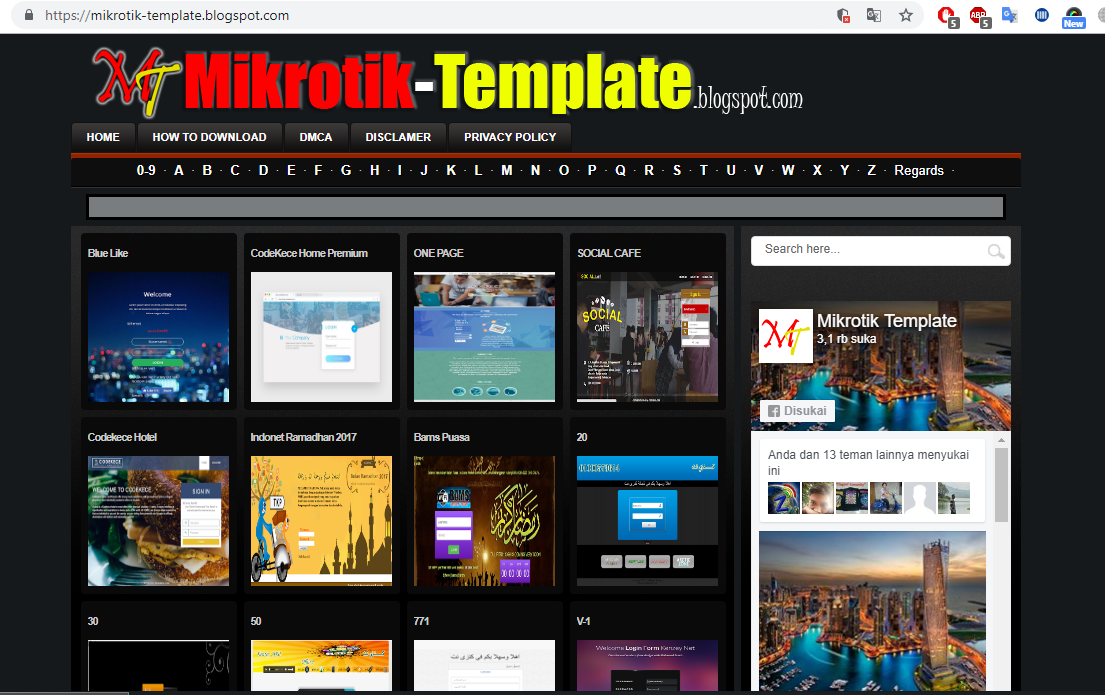
Task: Select letter S in the index
Action: pos(677,171)
